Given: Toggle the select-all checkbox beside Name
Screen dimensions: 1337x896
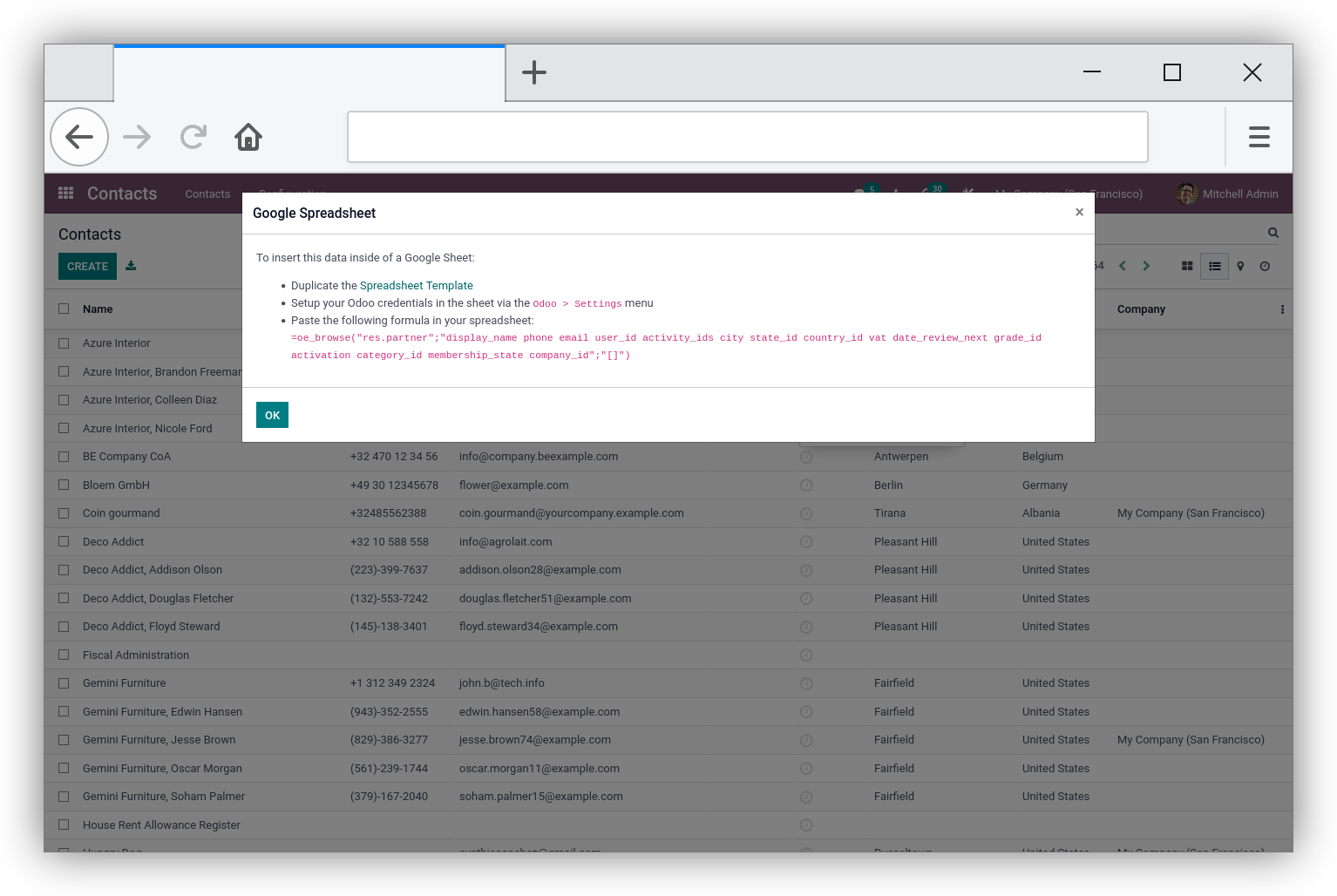Looking at the screenshot, I should coord(64,309).
